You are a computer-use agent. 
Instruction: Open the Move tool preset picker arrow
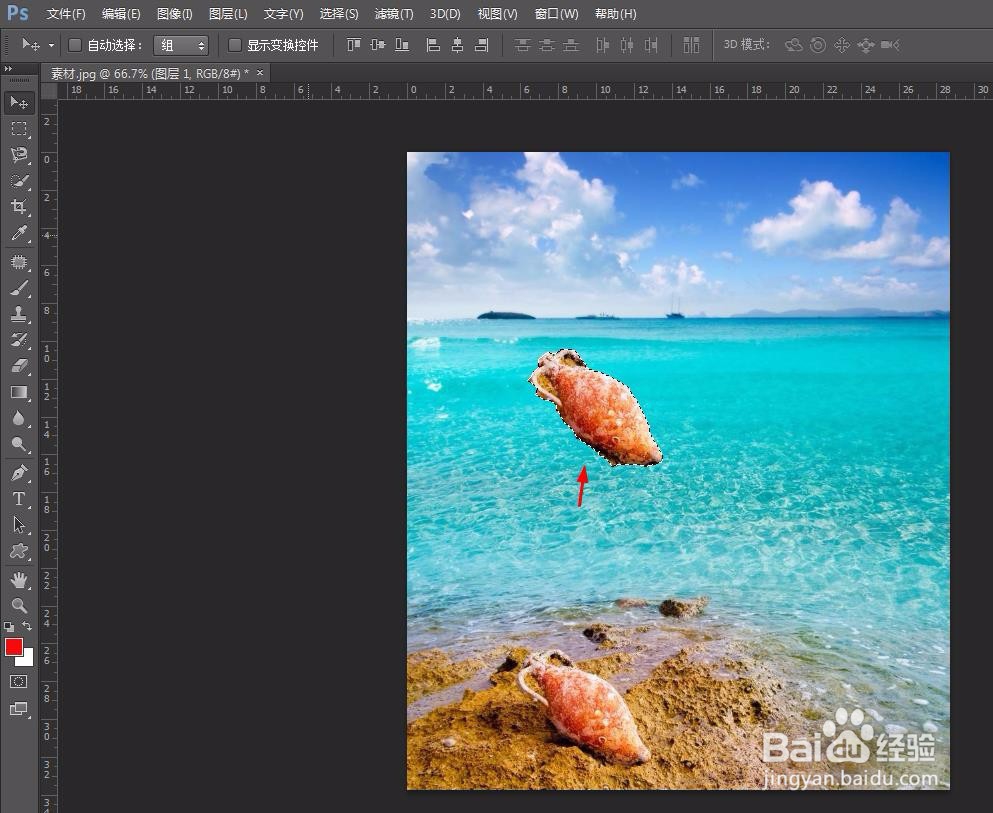[x=51, y=46]
